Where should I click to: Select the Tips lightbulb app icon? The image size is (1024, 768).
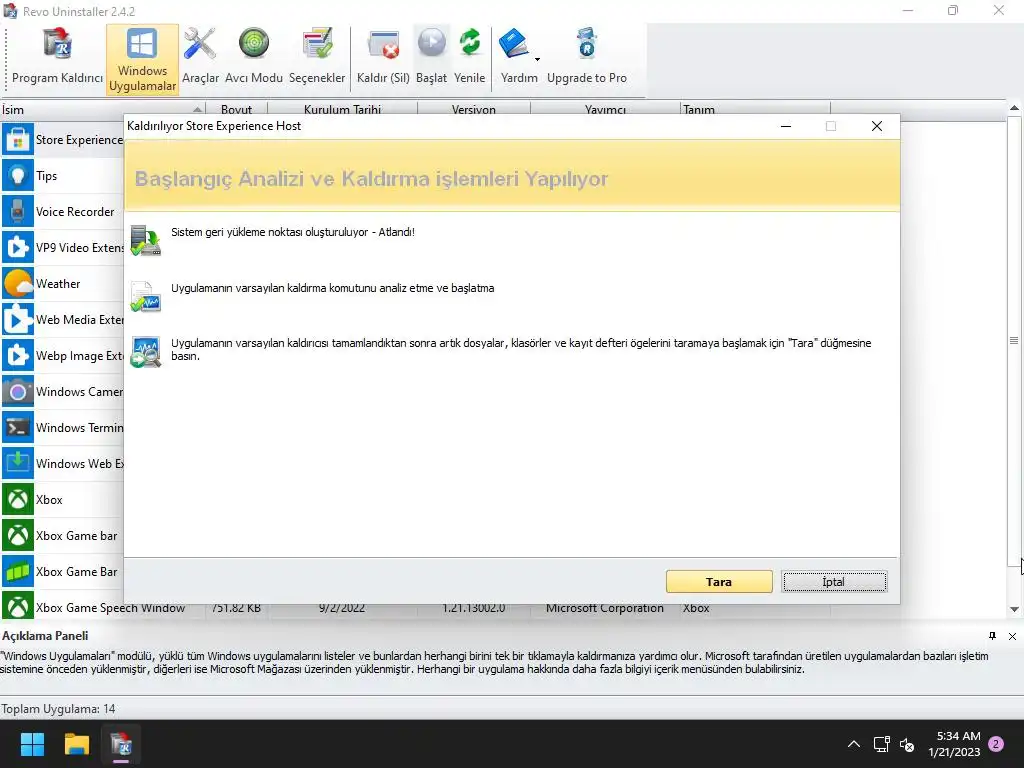click(x=18, y=176)
